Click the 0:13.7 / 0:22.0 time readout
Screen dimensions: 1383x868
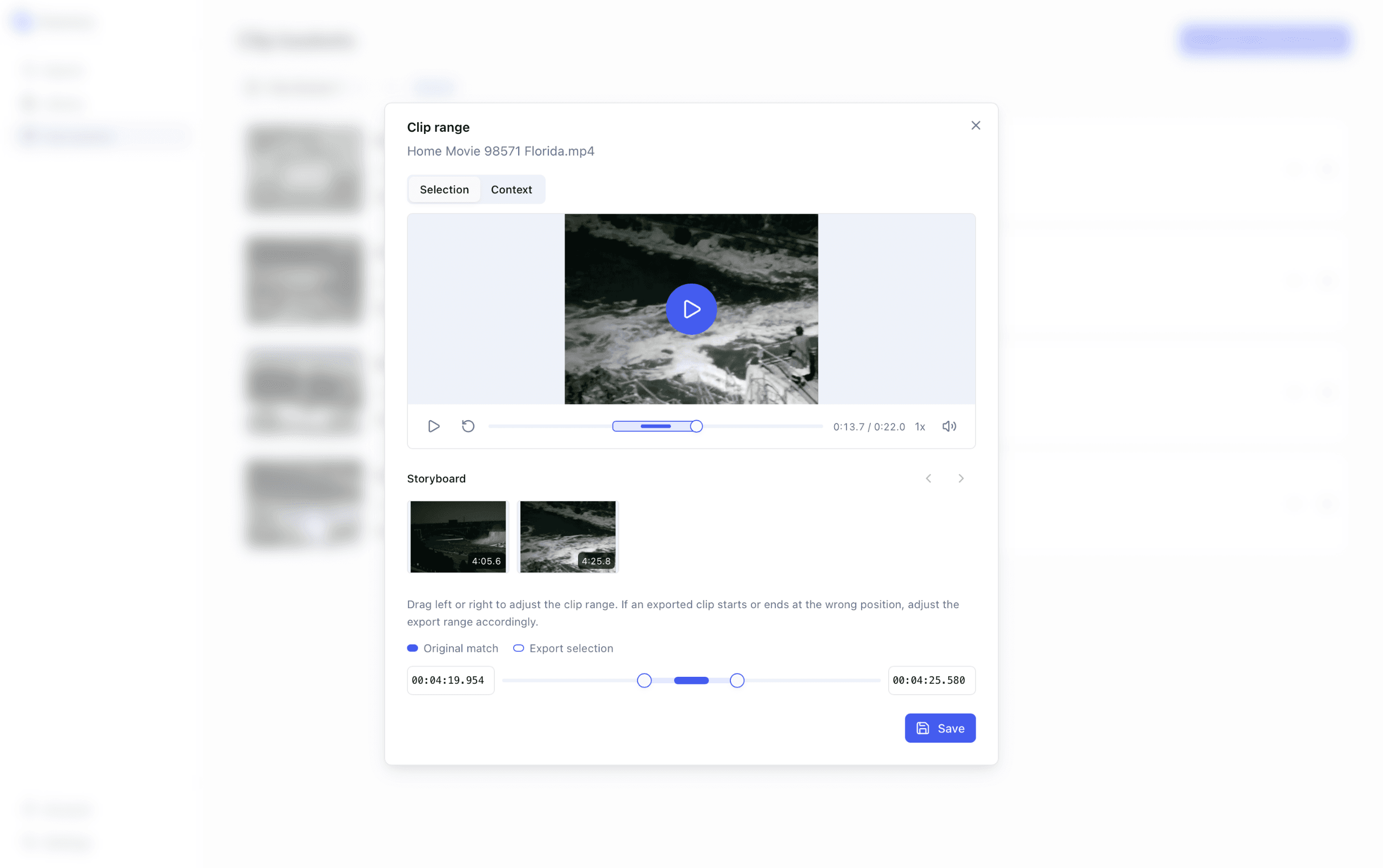869,427
